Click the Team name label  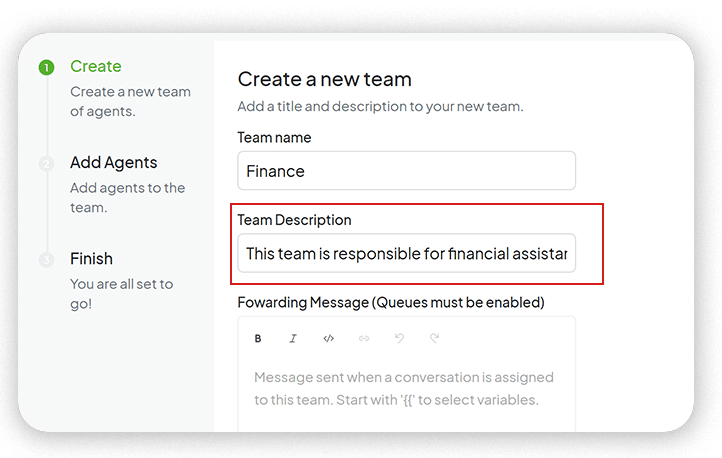(274, 137)
